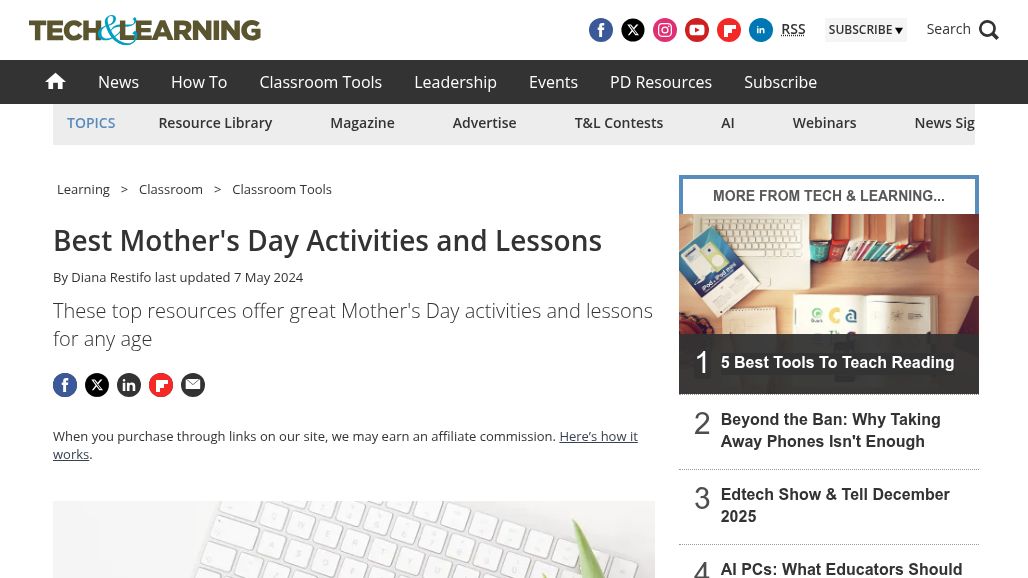
Task: Click the home icon in navigation bar
Action: (x=55, y=82)
